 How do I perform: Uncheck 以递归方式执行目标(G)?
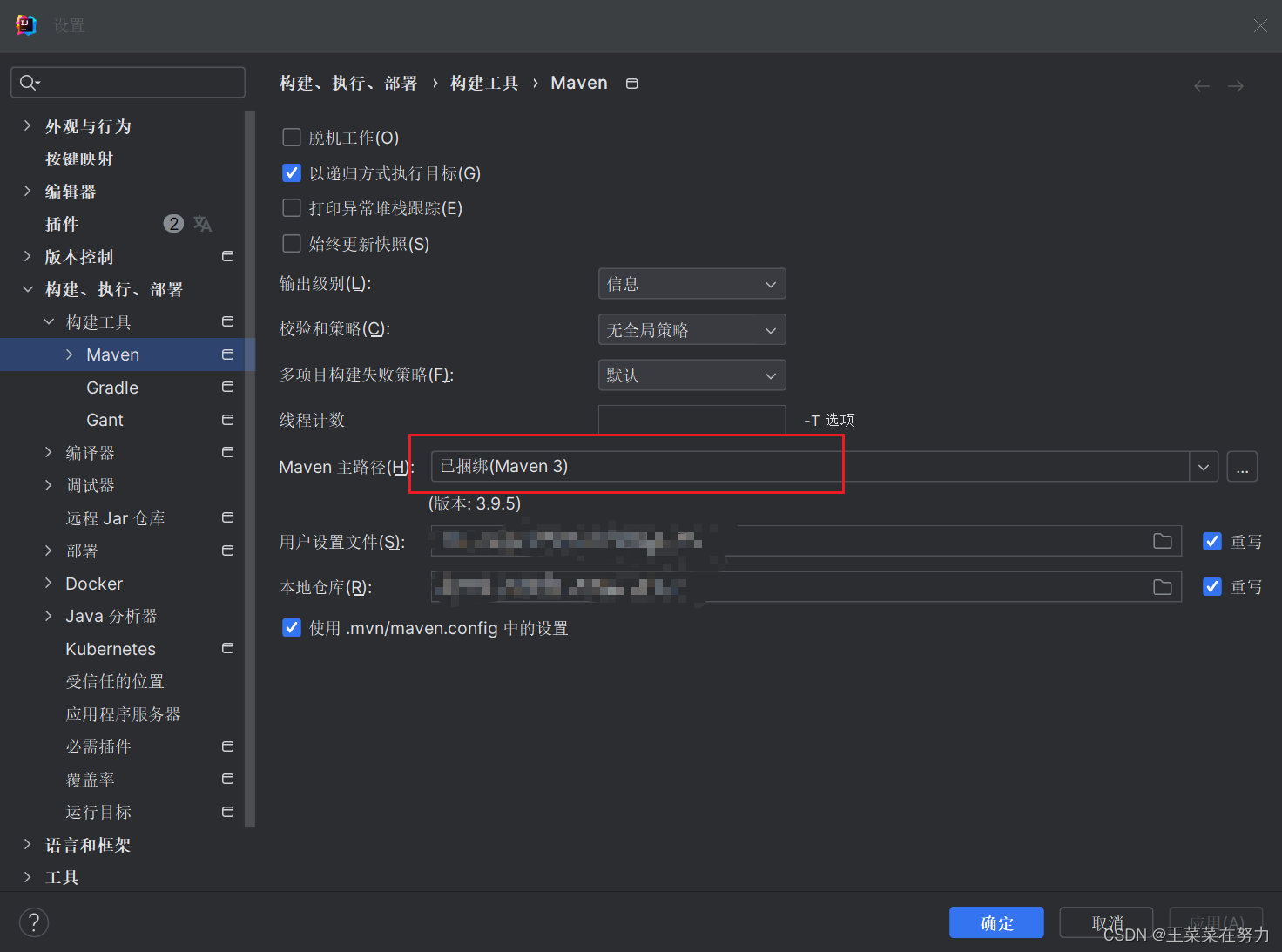tap(292, 173)
